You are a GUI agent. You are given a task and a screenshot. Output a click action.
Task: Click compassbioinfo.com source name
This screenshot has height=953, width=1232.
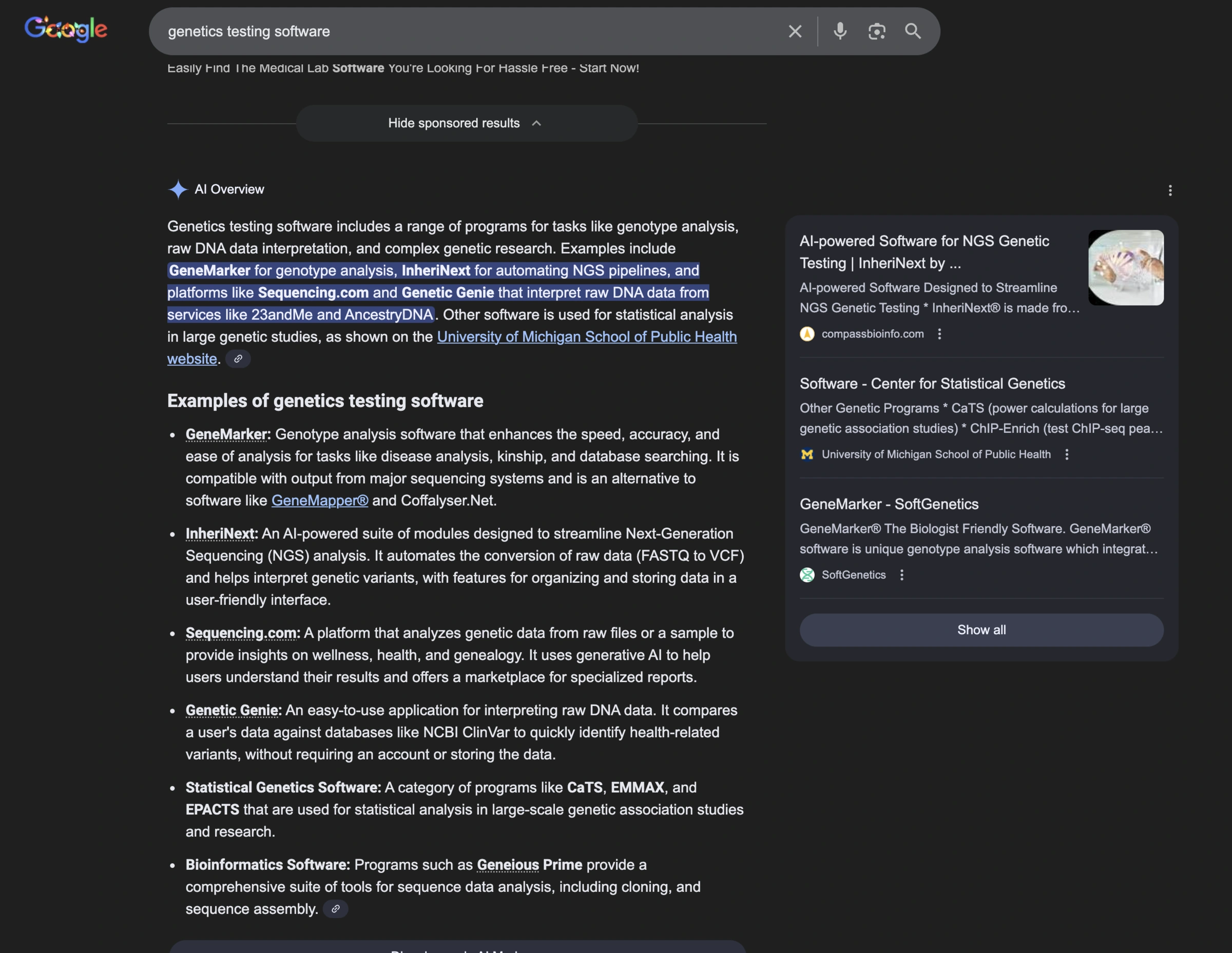(873, 334)
